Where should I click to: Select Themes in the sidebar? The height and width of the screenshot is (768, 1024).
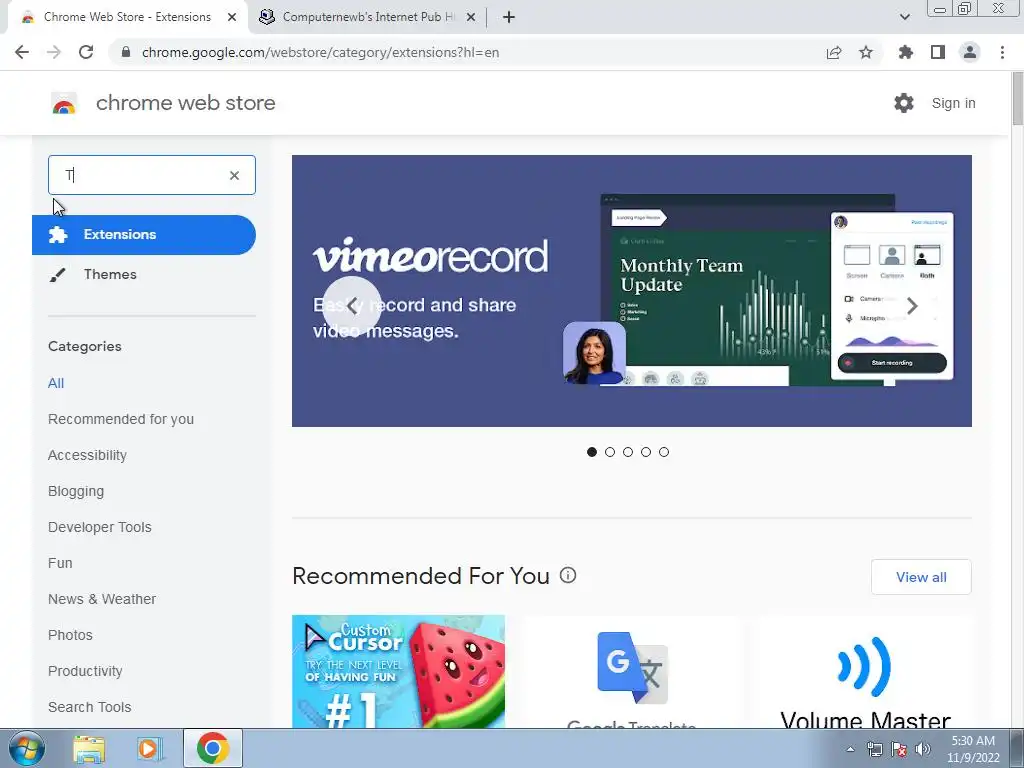click(x=110, y=274)
